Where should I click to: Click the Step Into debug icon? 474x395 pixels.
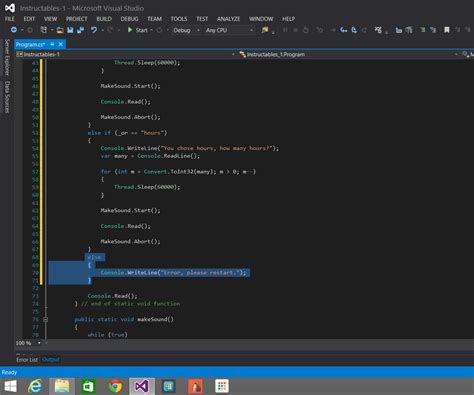pyautogui.click(x=343, y=30)
